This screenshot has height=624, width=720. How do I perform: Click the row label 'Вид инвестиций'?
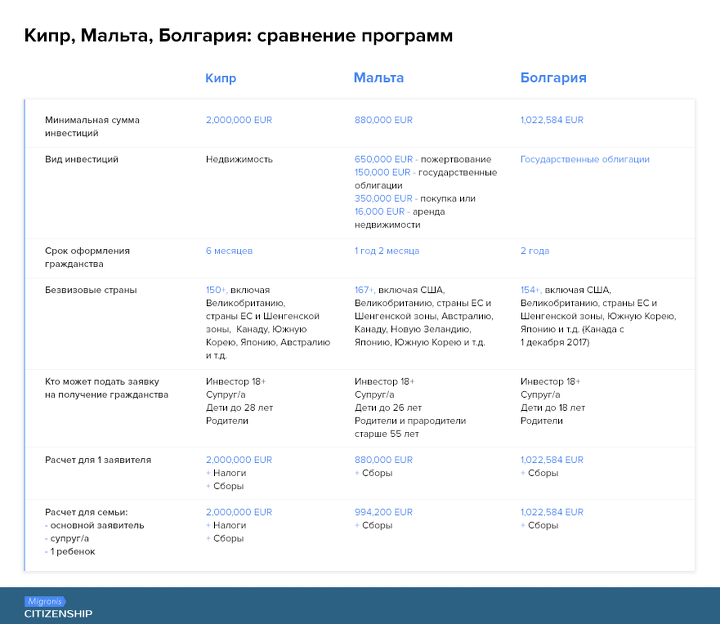pos(82,159)
